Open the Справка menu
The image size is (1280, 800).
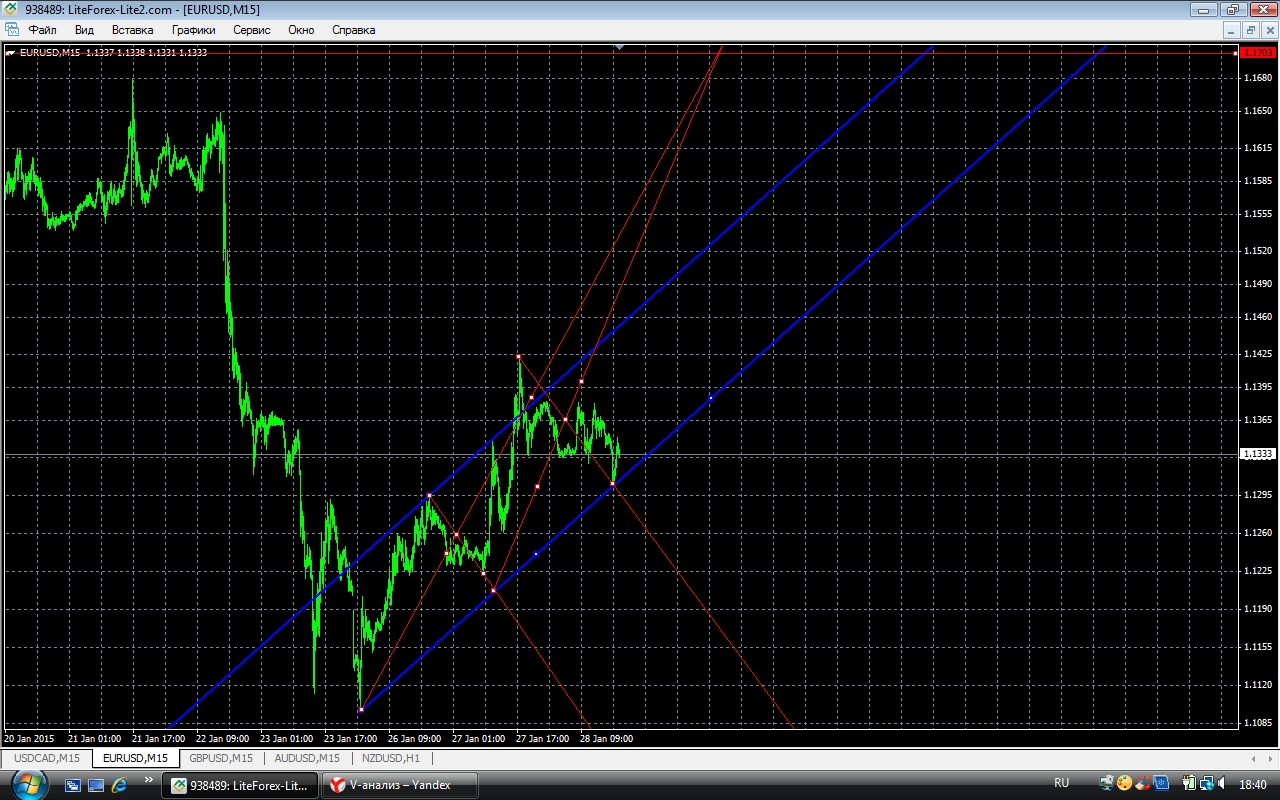coord(353,30)
